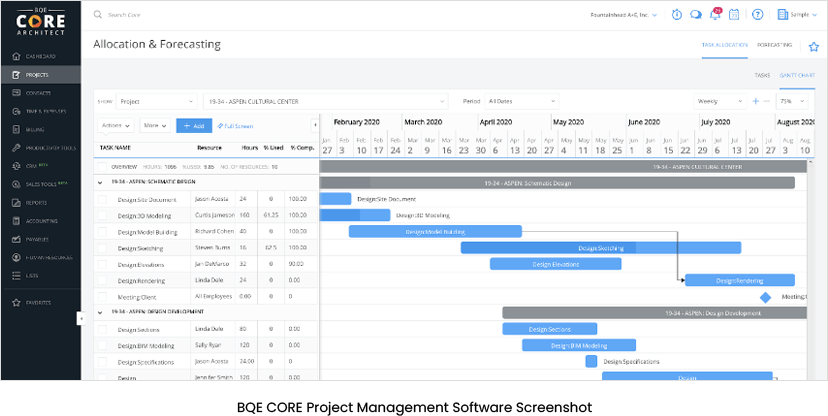Click the Design:Model Building Gantt bar
Image resolution: width=828 pixels, height=416 pixels.
pos(435,232)
